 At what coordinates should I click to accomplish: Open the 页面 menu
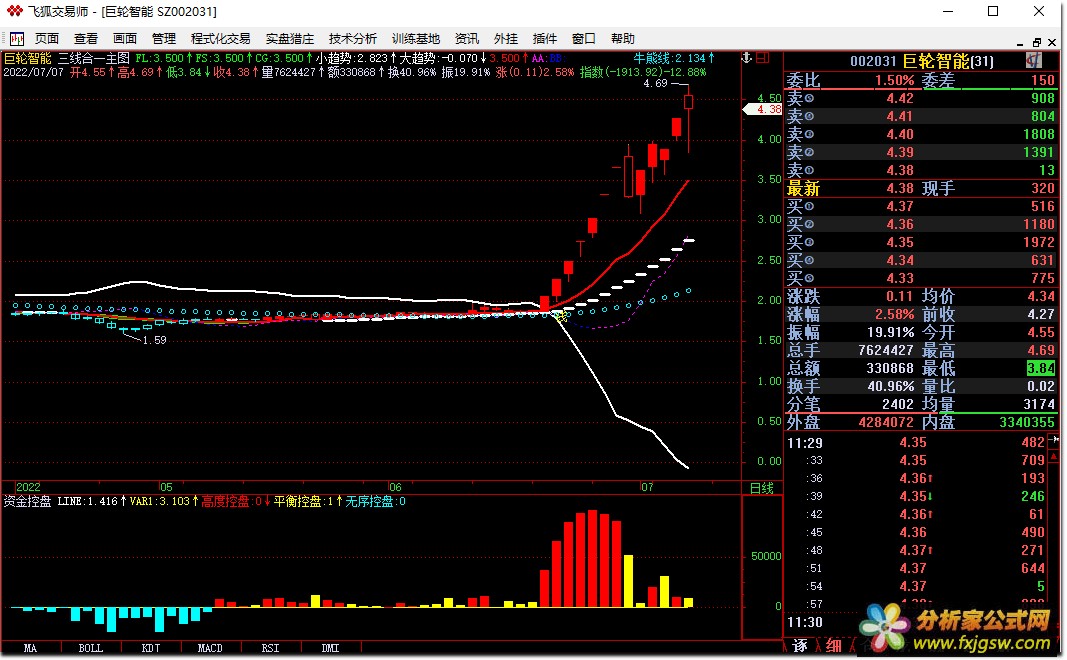pyautogui.click(x=47, y=39)
